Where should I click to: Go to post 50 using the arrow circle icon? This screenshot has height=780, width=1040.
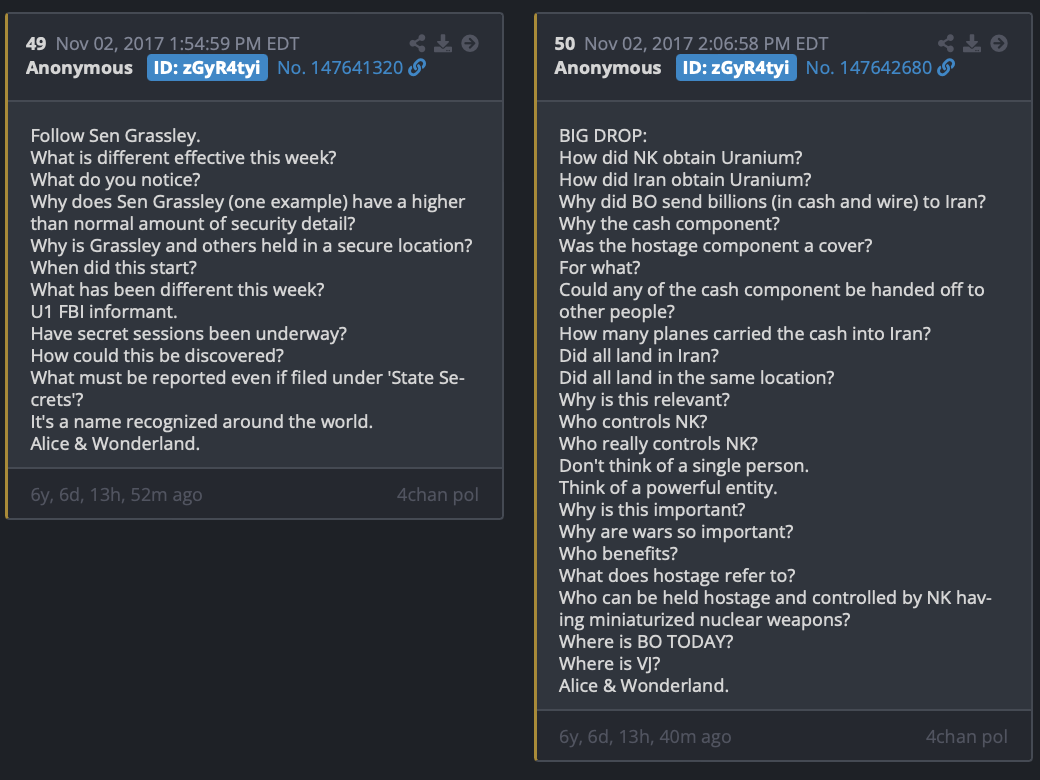click(998, 43)
